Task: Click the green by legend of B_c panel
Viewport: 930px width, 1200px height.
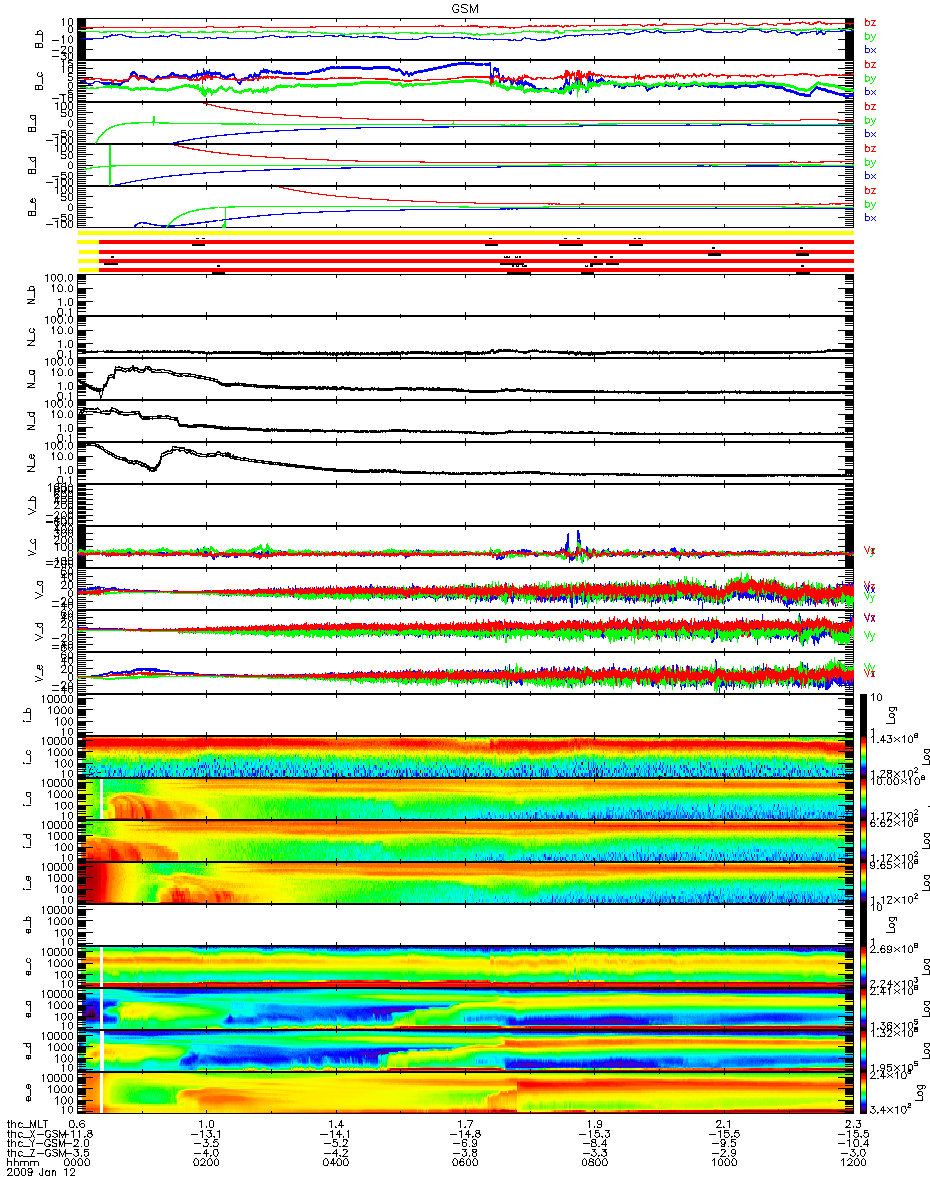Action: pos(870,78)
